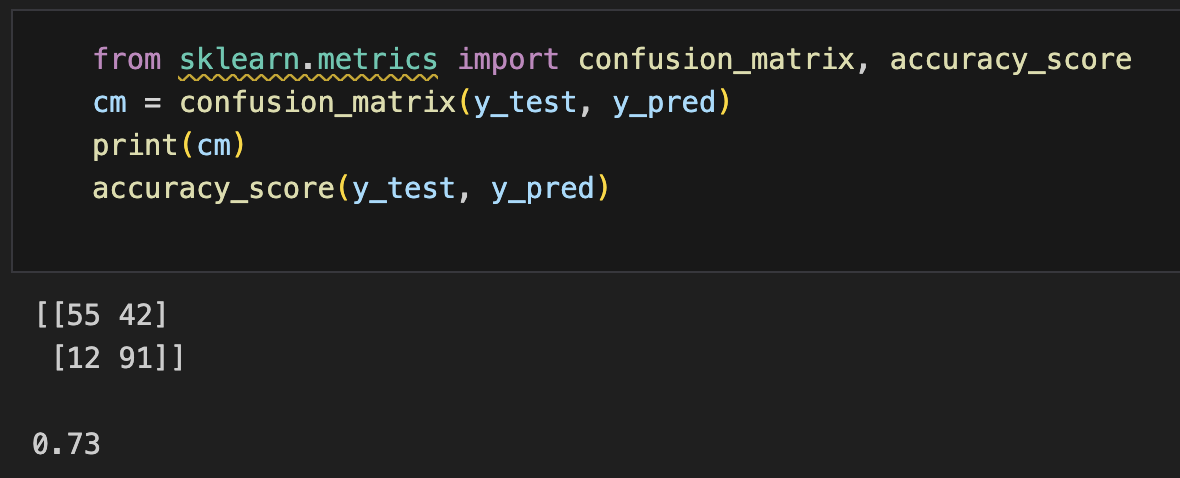Click the 'from' keyword in import line
1180x478 pixels.
[127, 59]
